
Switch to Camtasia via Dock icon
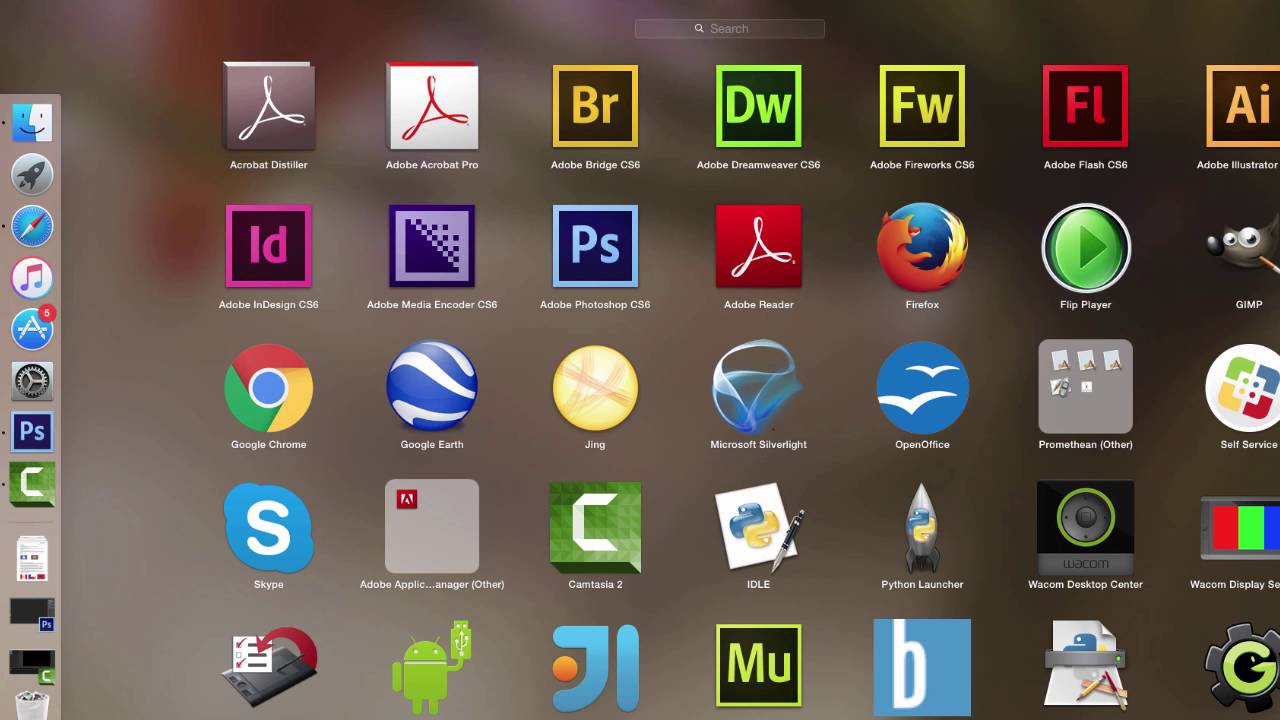click(32, 485)
